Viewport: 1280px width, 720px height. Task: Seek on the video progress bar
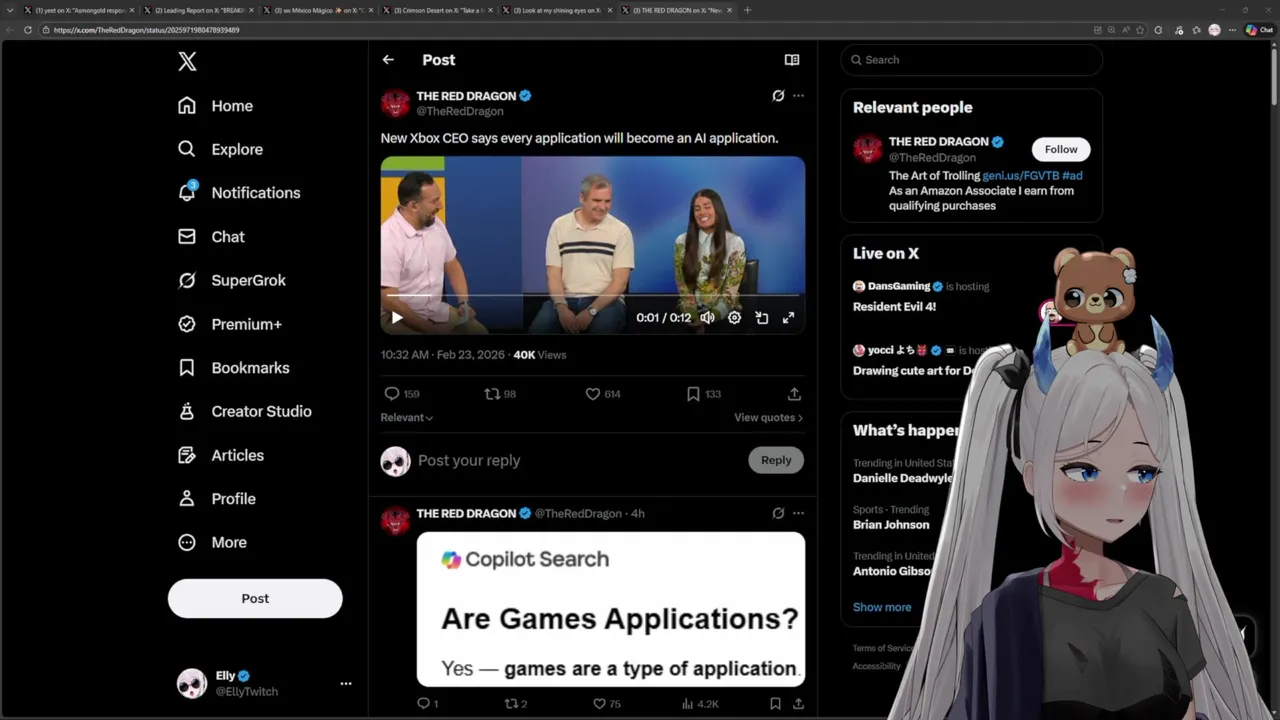(593, 296)
